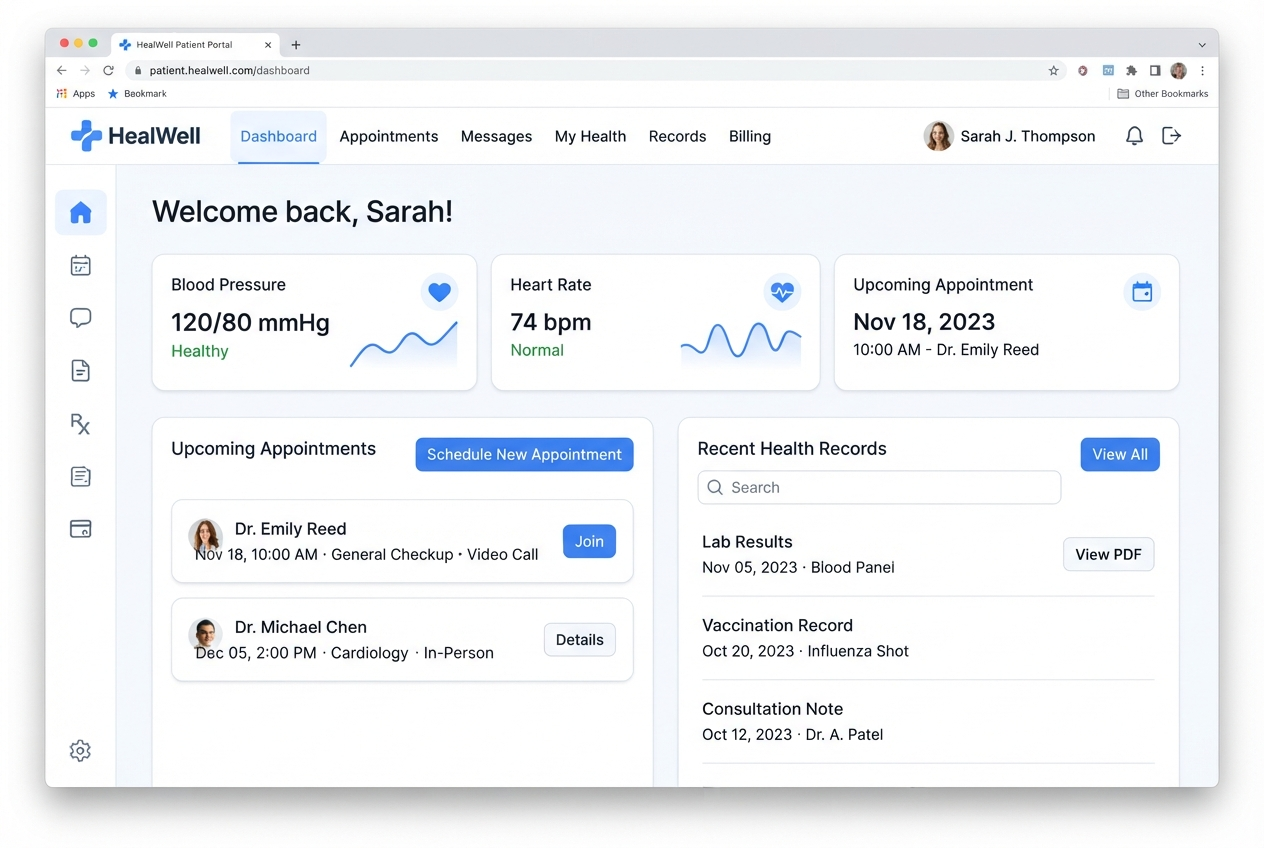Open the Records navigation item

[x=677, y=137]
